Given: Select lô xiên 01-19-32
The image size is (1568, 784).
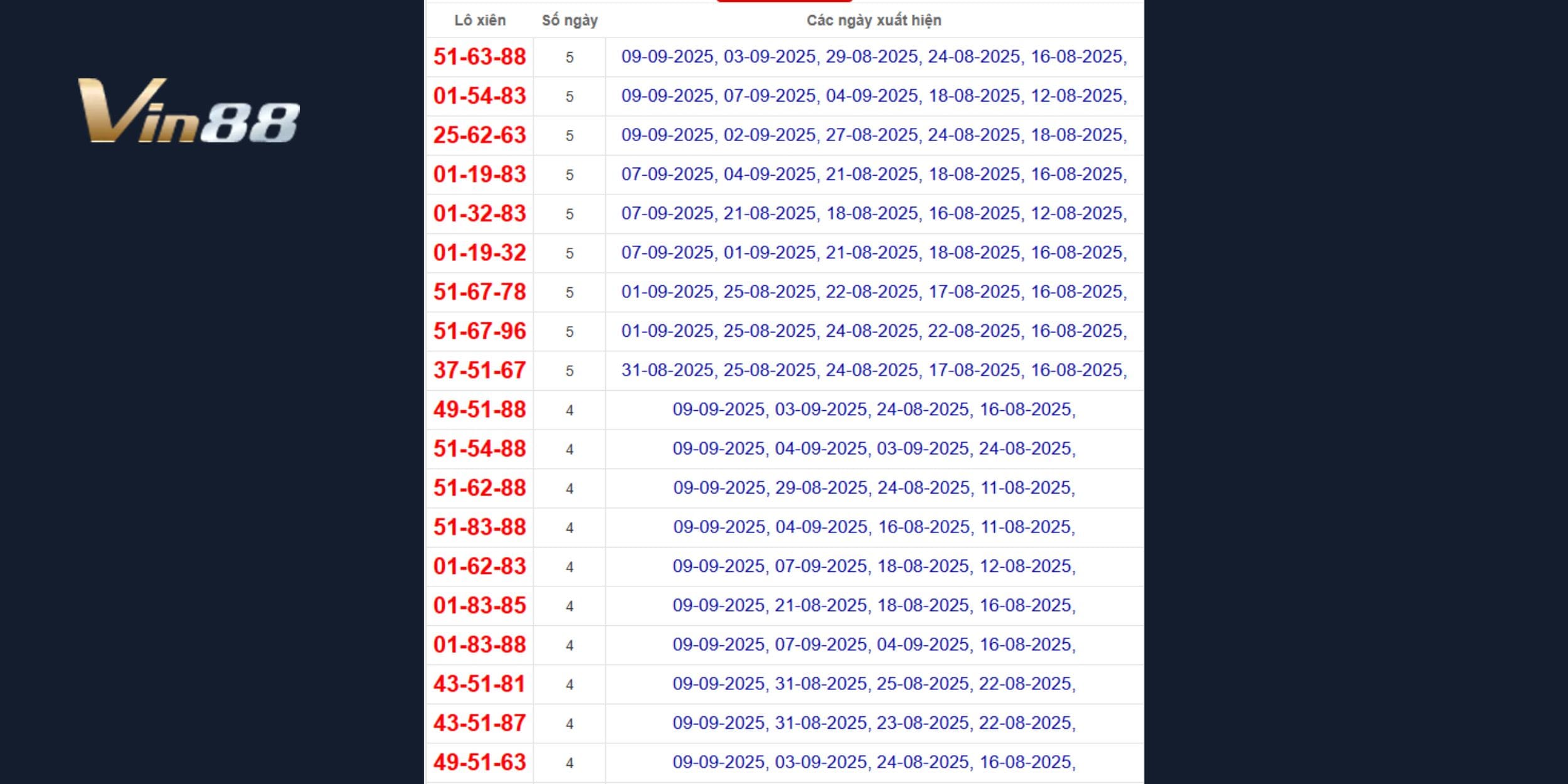Looking at the screenshot, I should click(x=480, y=253).
